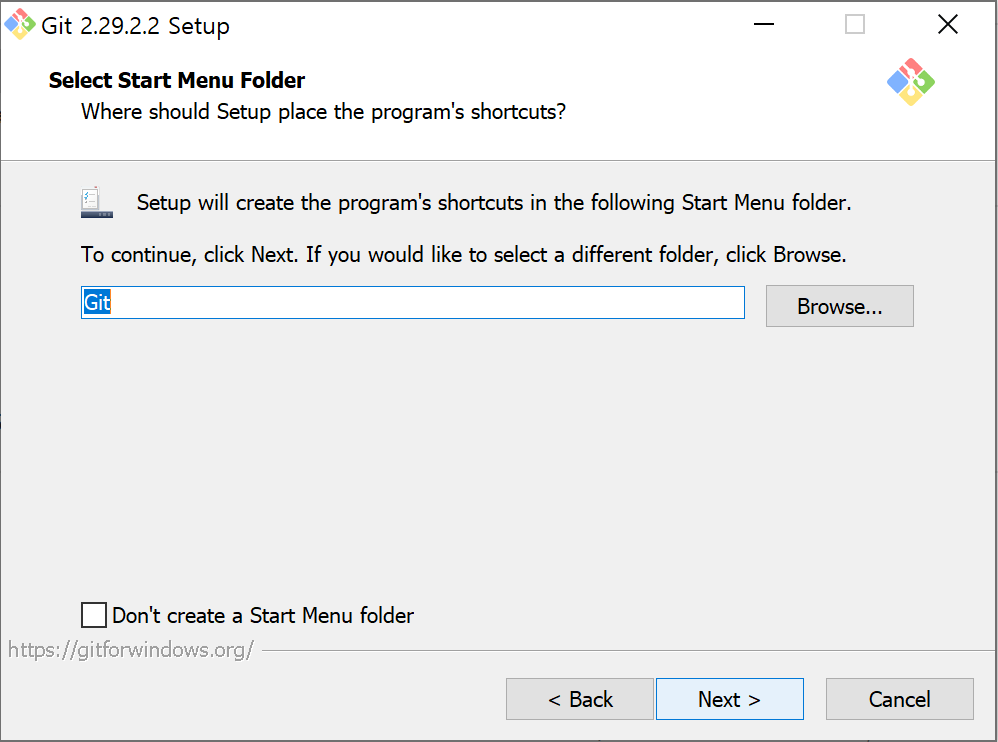
Task: Click the "Setup will create the program's shortcuts" text
Action: pyautogui.click(x=494, y=202)
